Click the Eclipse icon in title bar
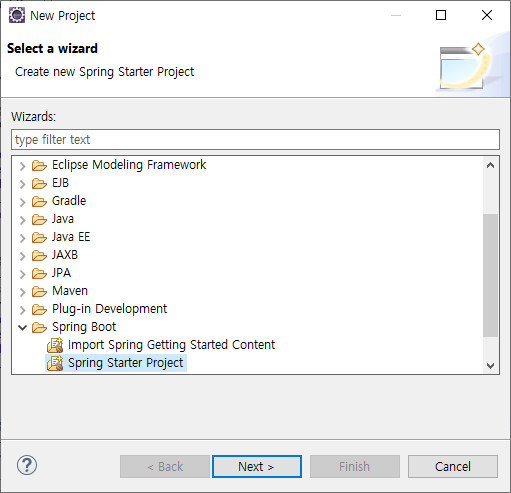This screenshot has width=511, height=493. 17,15
